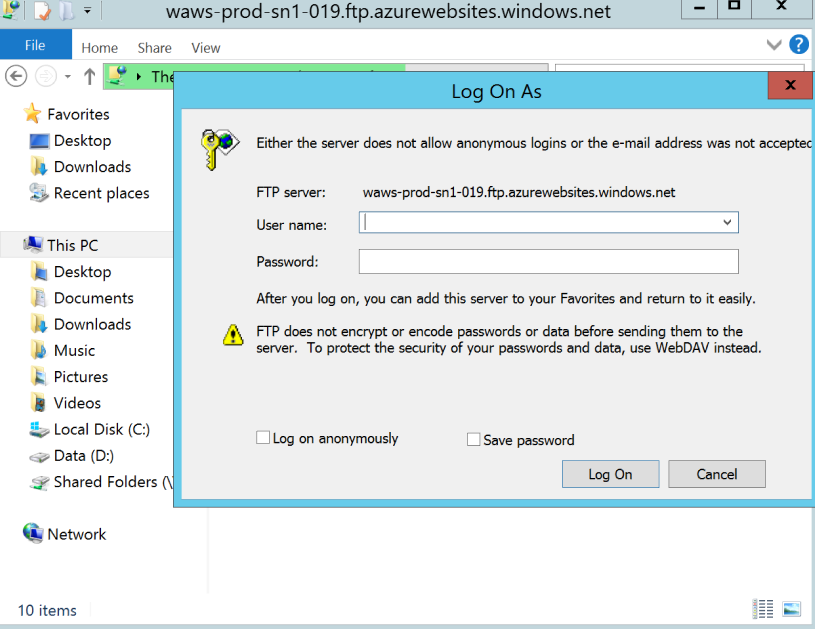
Task: Switch to details view icon
Action: pyautogui.click(x=763, y=608)
